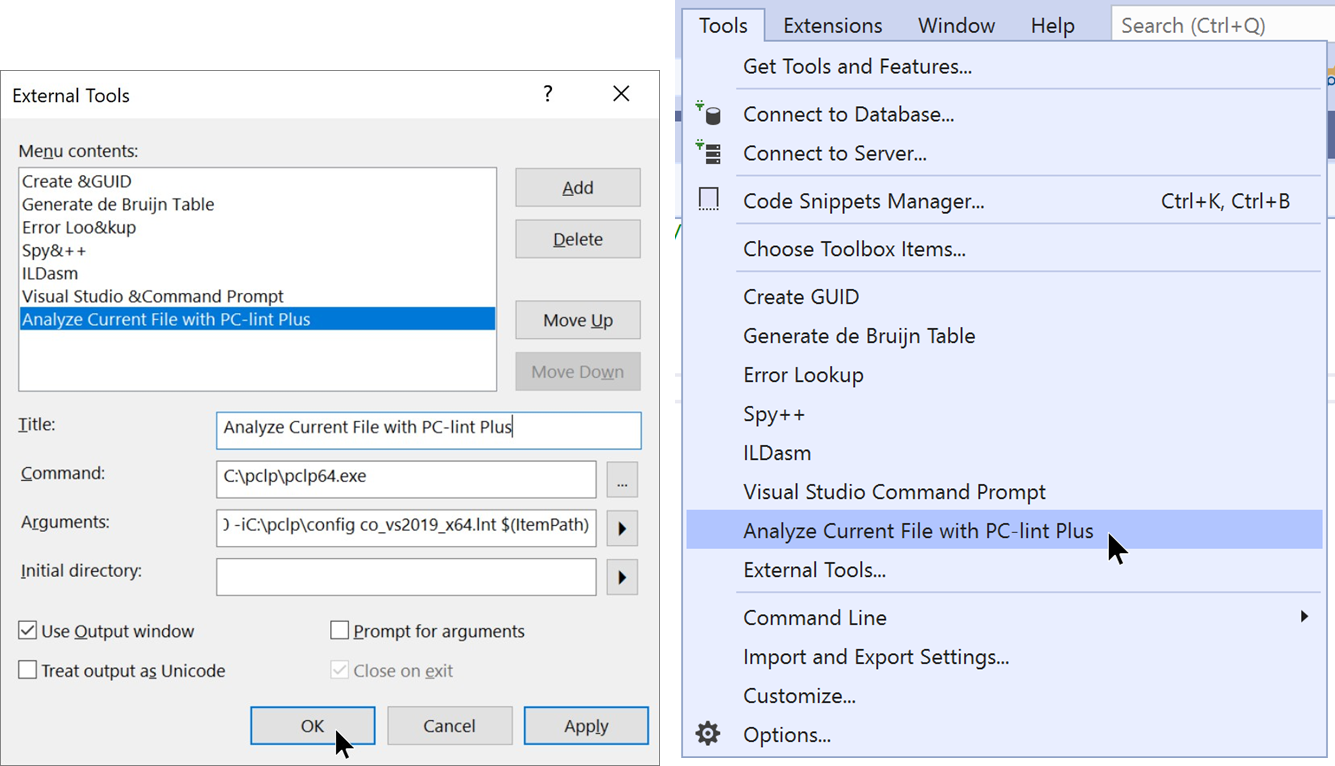Image resolution: width=1335 pixels, height=766 pixels.
Task: Click the Add button
Action: coord(577,187)
